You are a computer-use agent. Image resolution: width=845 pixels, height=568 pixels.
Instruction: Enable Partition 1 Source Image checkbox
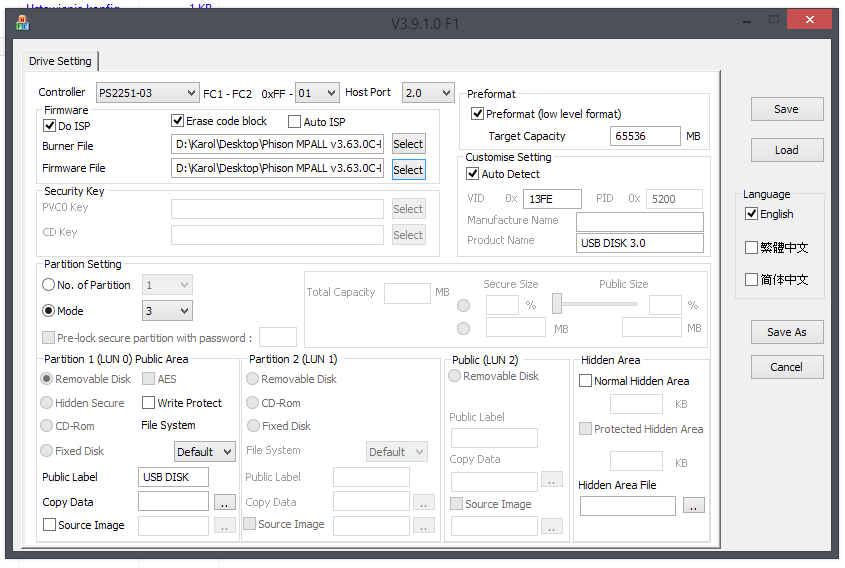pos(49,524)
